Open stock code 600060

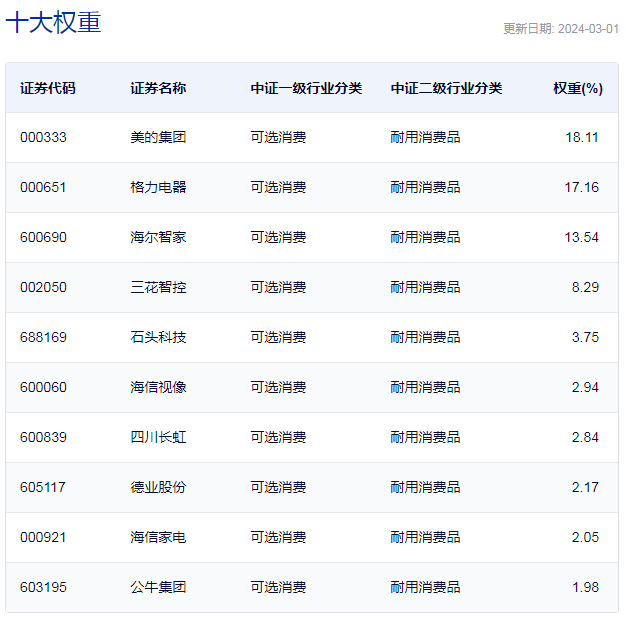[43, 387]
